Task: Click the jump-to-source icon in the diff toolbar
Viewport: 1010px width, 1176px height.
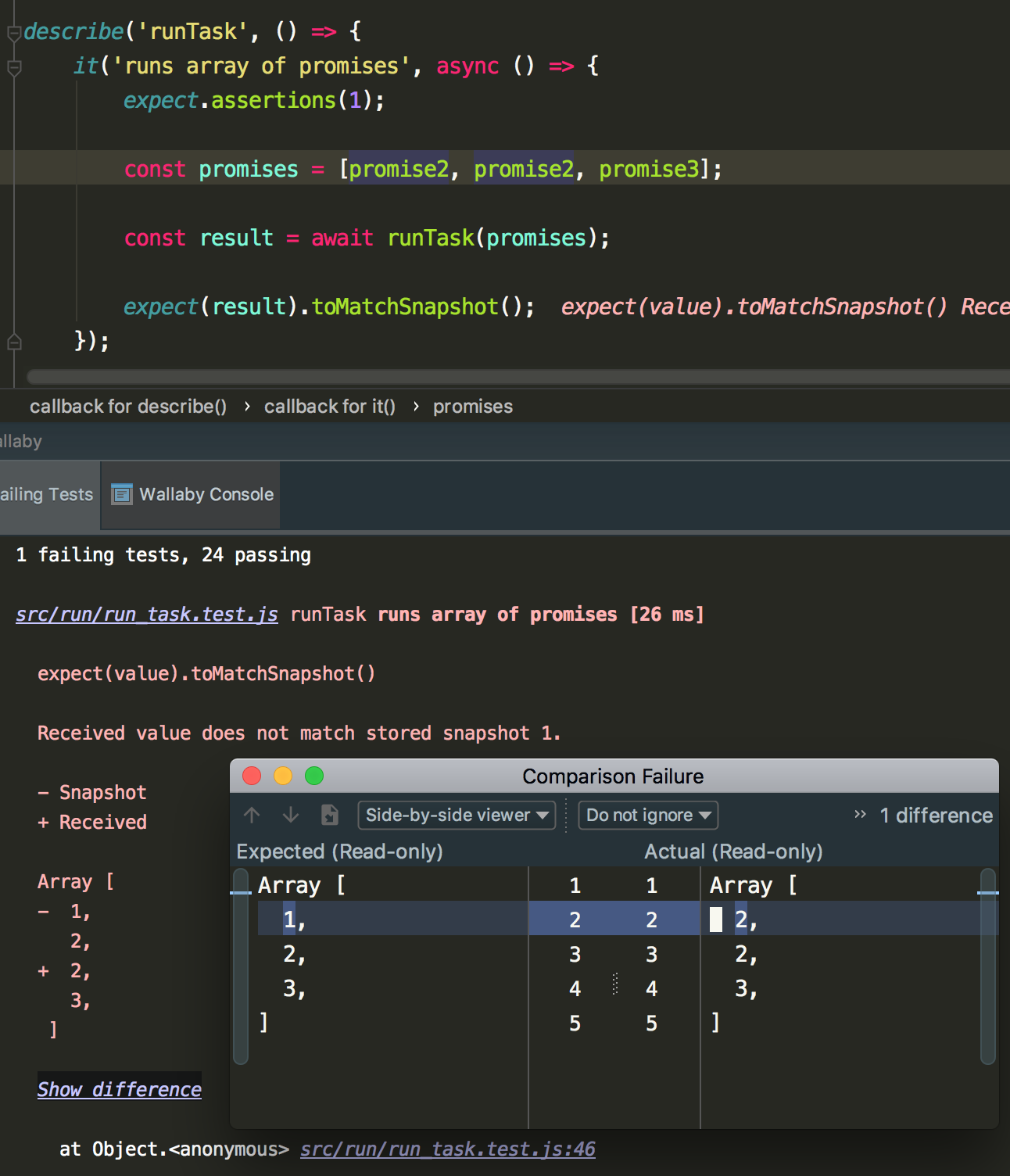Action: [x=329, y=815]
